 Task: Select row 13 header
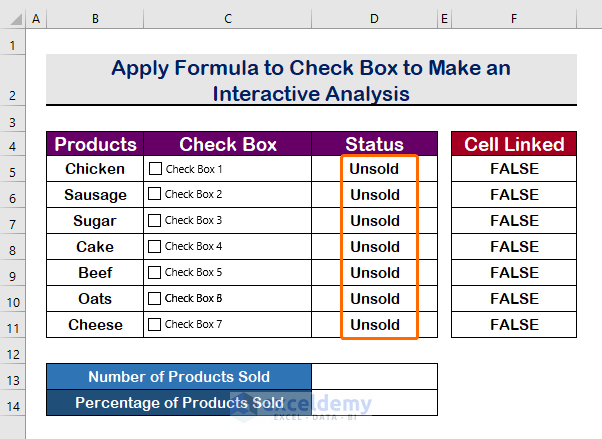(x=12, y=377)
